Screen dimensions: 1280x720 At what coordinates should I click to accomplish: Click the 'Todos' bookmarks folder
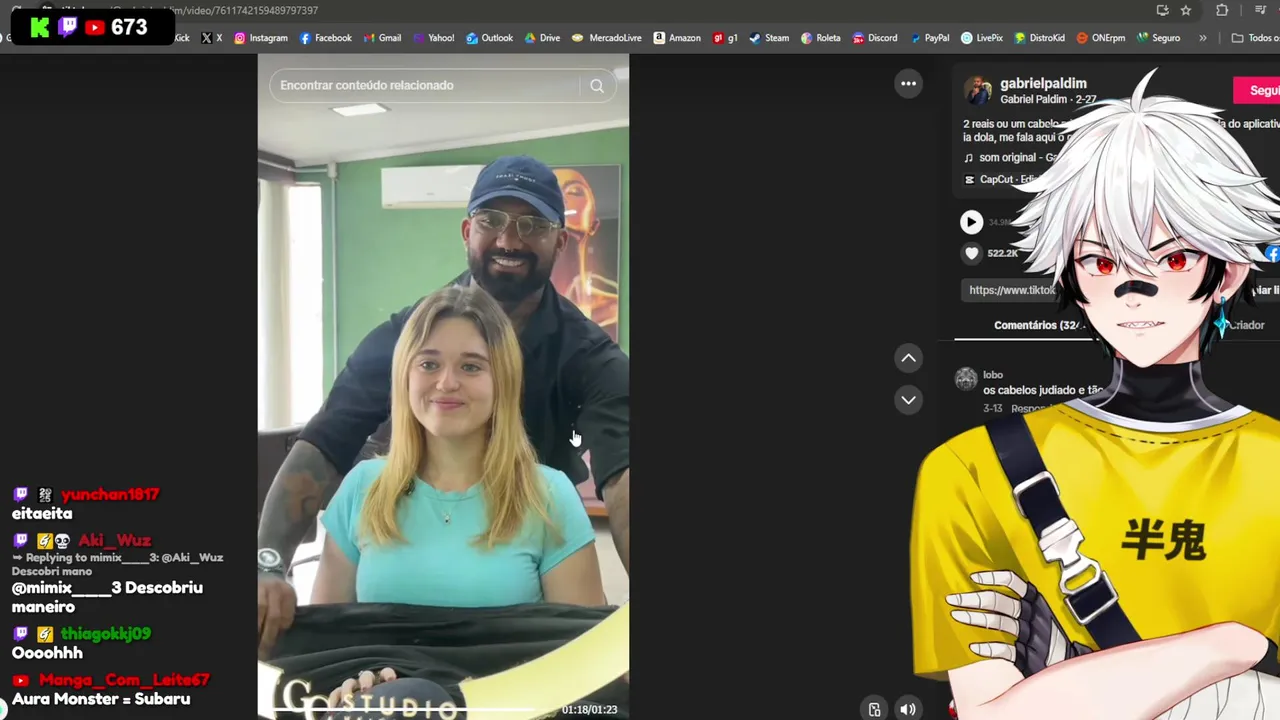1255,38
